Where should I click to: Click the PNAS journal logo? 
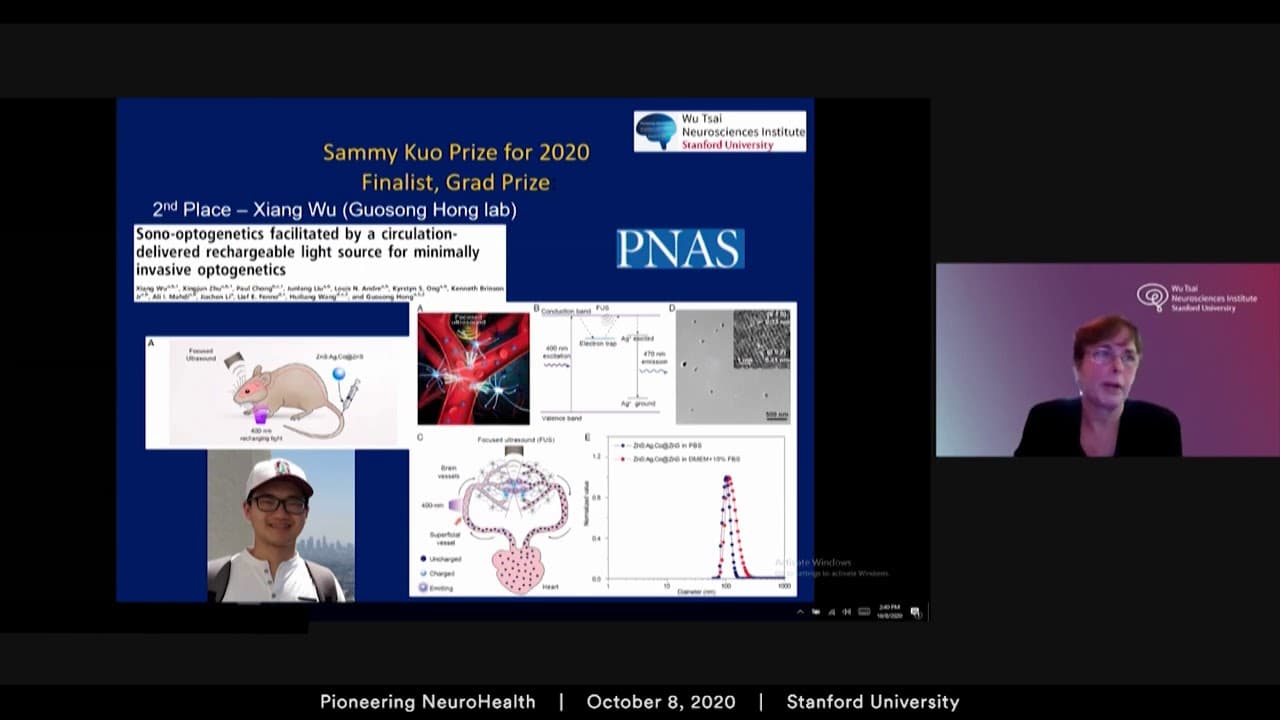[680, 249]
